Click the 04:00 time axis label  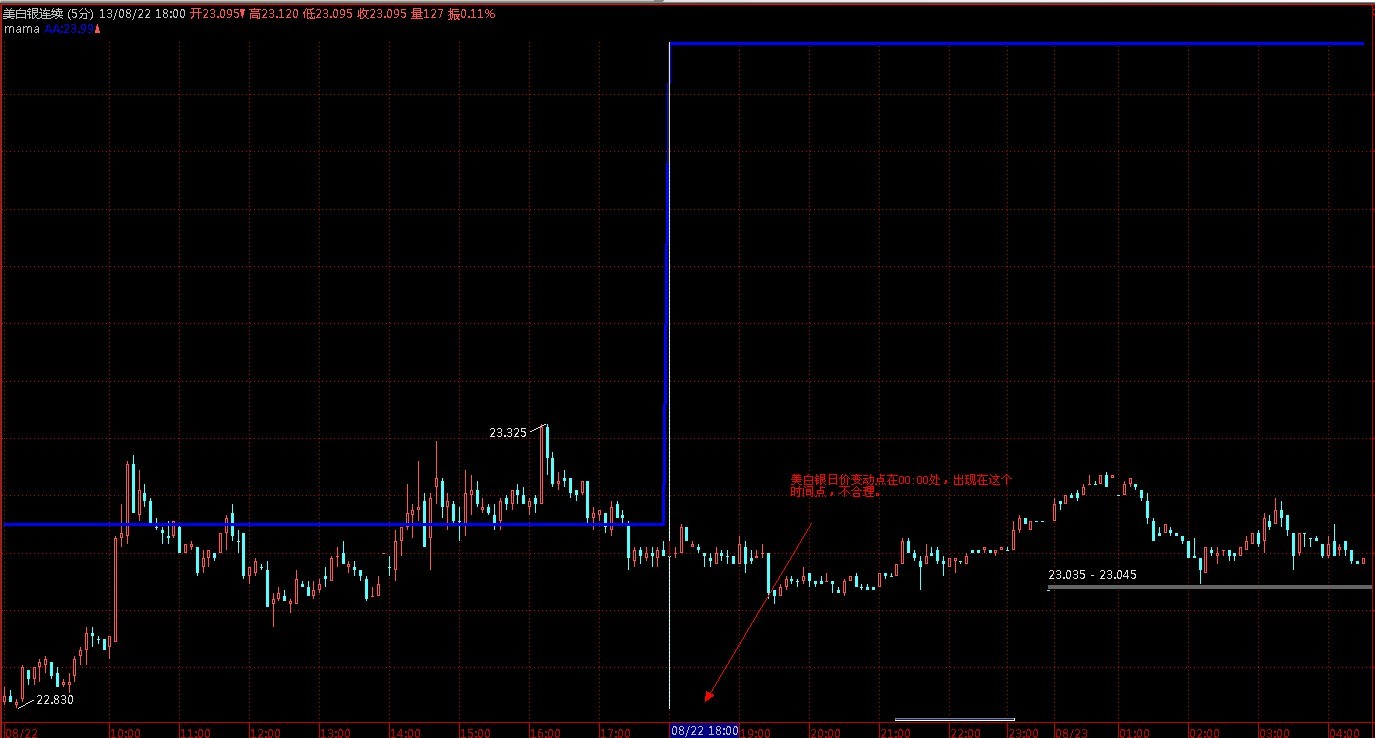point(1344,732)
